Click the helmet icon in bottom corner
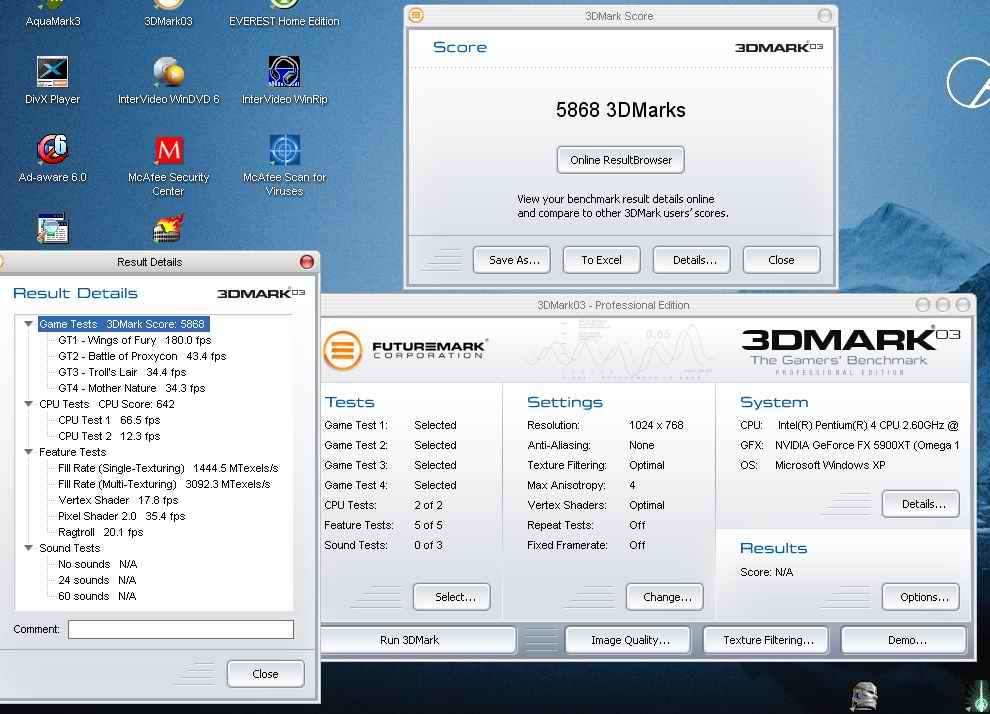 (863, 697)
